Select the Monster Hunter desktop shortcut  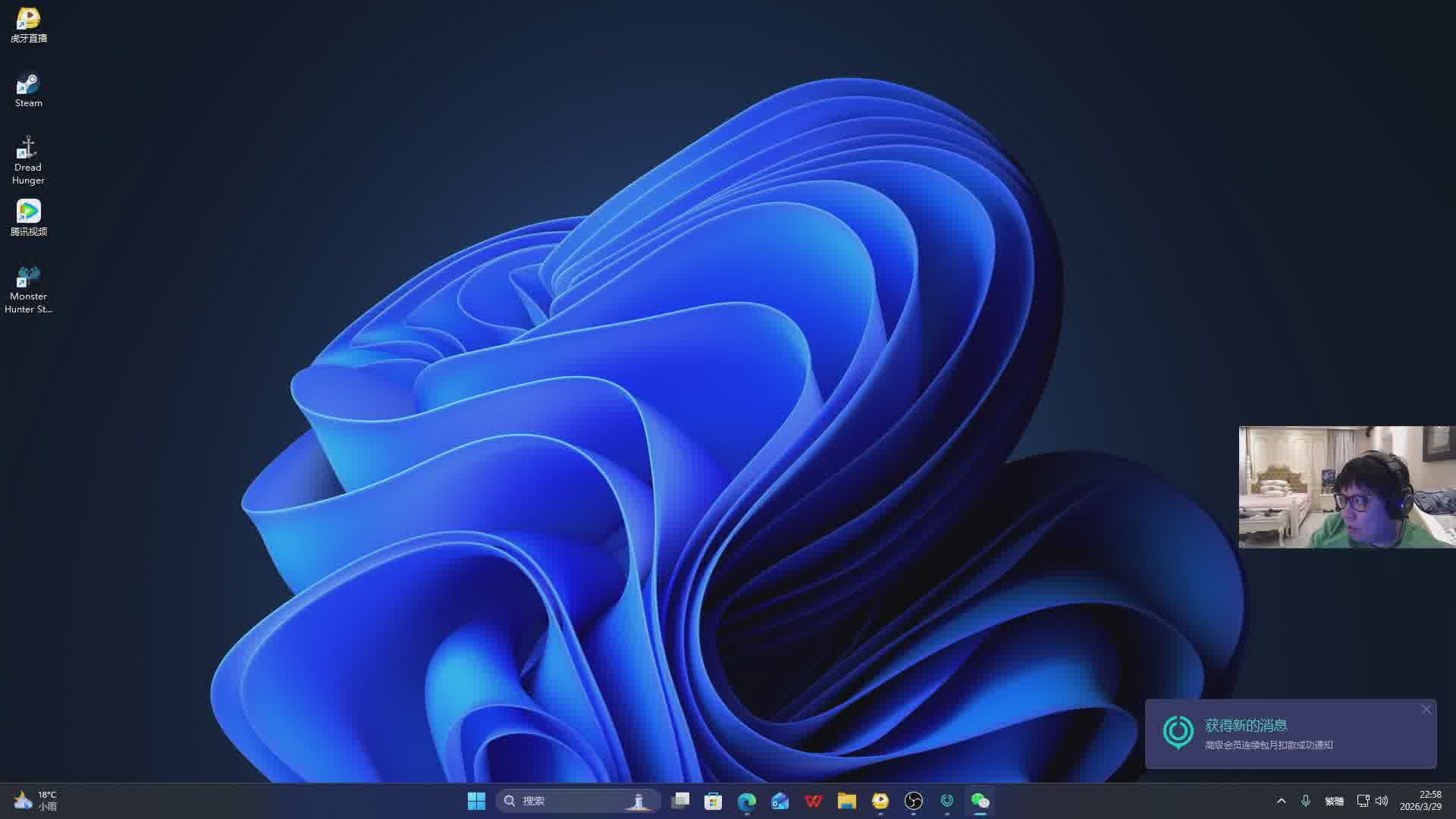pyautogui.click(x=28, y=288)
